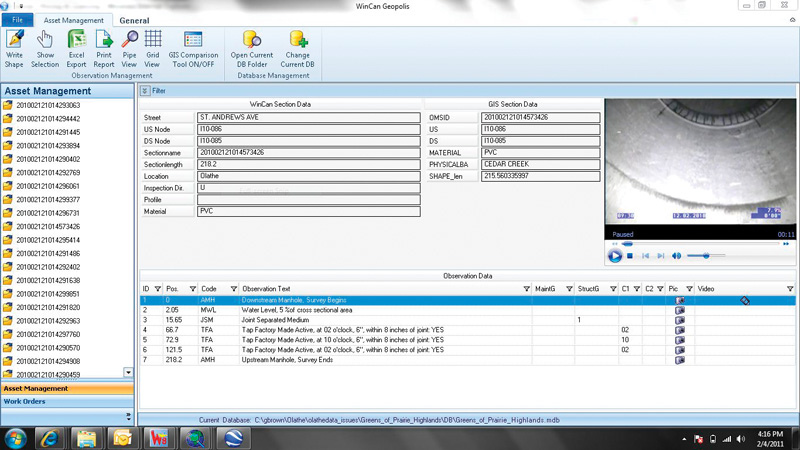Open the File menu
Image resolution: width=800 pixels, height=450 pixels.
tap(17, 20)
